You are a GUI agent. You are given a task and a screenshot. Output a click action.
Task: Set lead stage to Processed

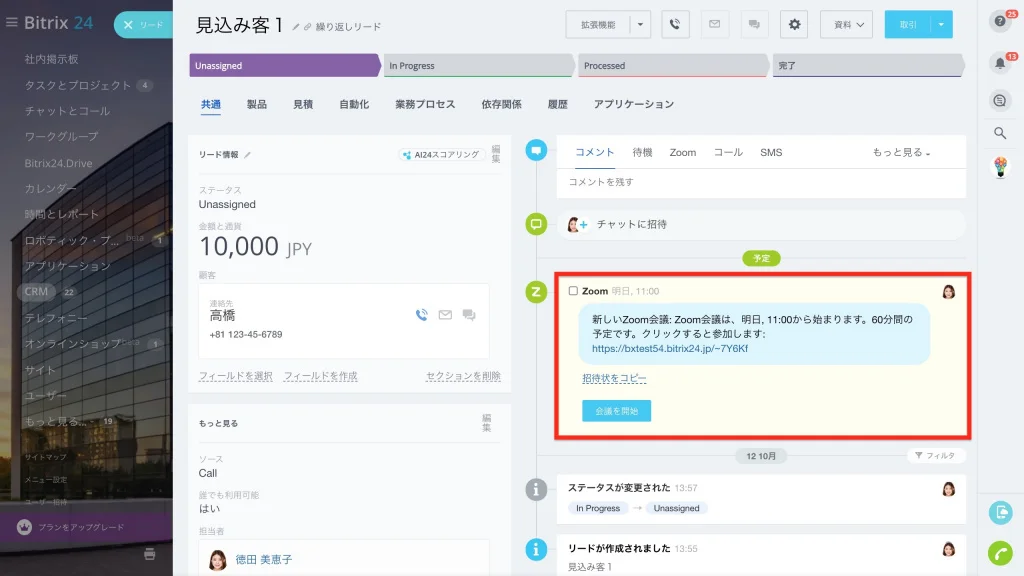click(x=673, y=65)
